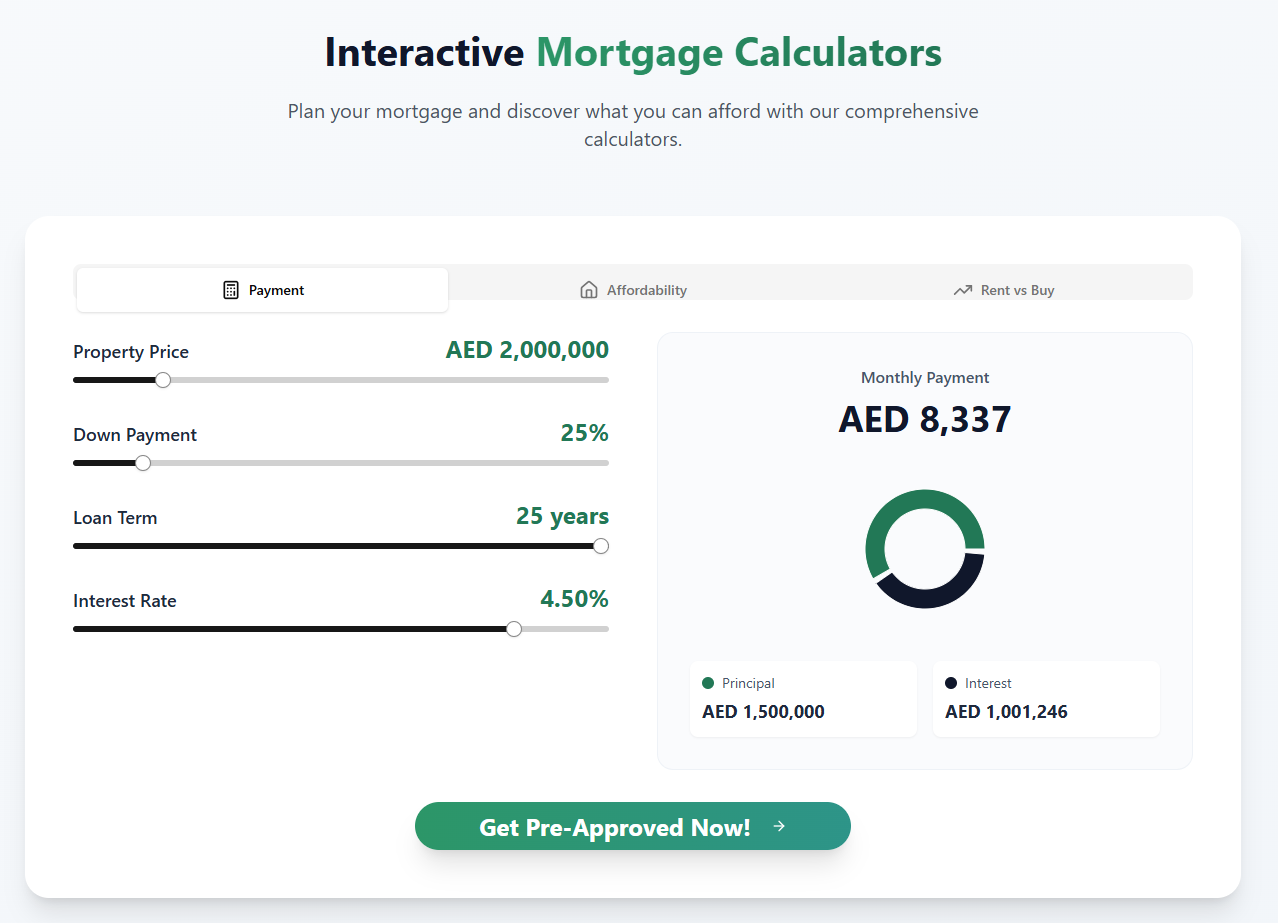1278x923 pixels.
Task: Click the green Principal legend dot
Action: point(708,683)
